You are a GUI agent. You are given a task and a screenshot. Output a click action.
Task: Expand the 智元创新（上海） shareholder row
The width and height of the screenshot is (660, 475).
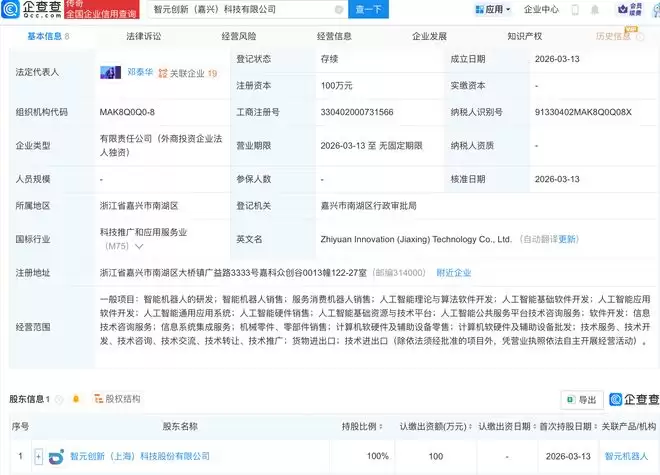click(x=39, y=456)
